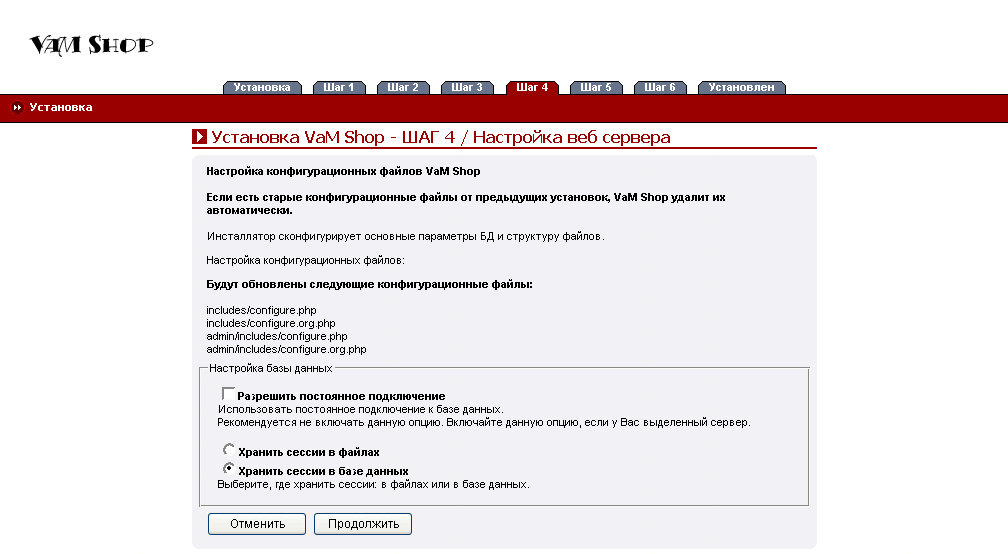This screenshot has width=1008, height=554.
Task: Click the includes/configure.org.php file name
Action: (x=271, y=323)
